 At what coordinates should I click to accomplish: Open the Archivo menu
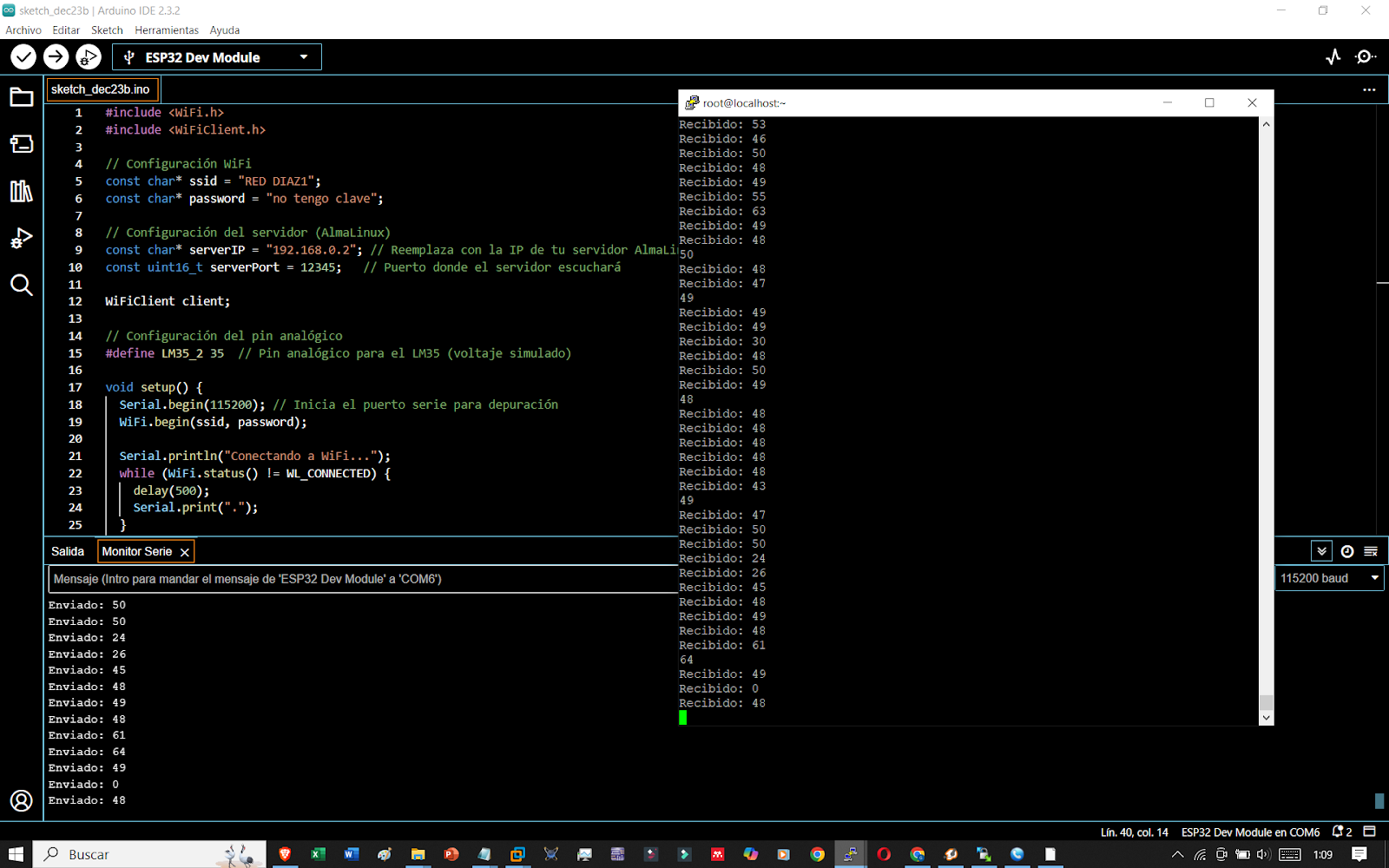coord(23,30)
